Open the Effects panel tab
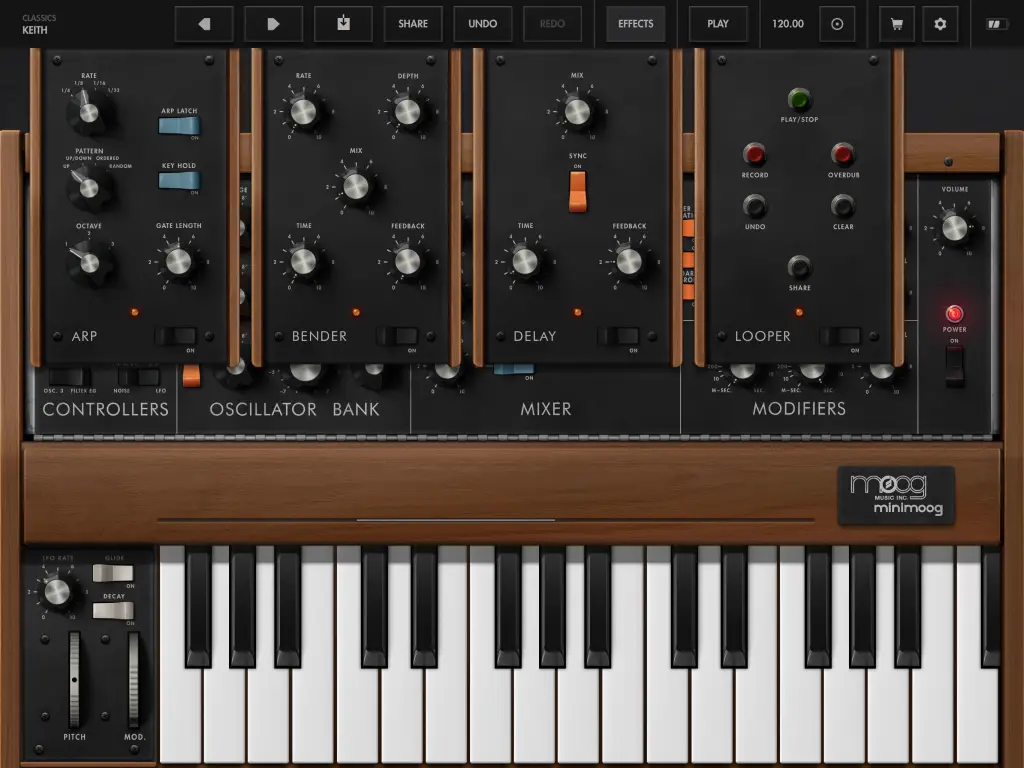 (635, 24)
